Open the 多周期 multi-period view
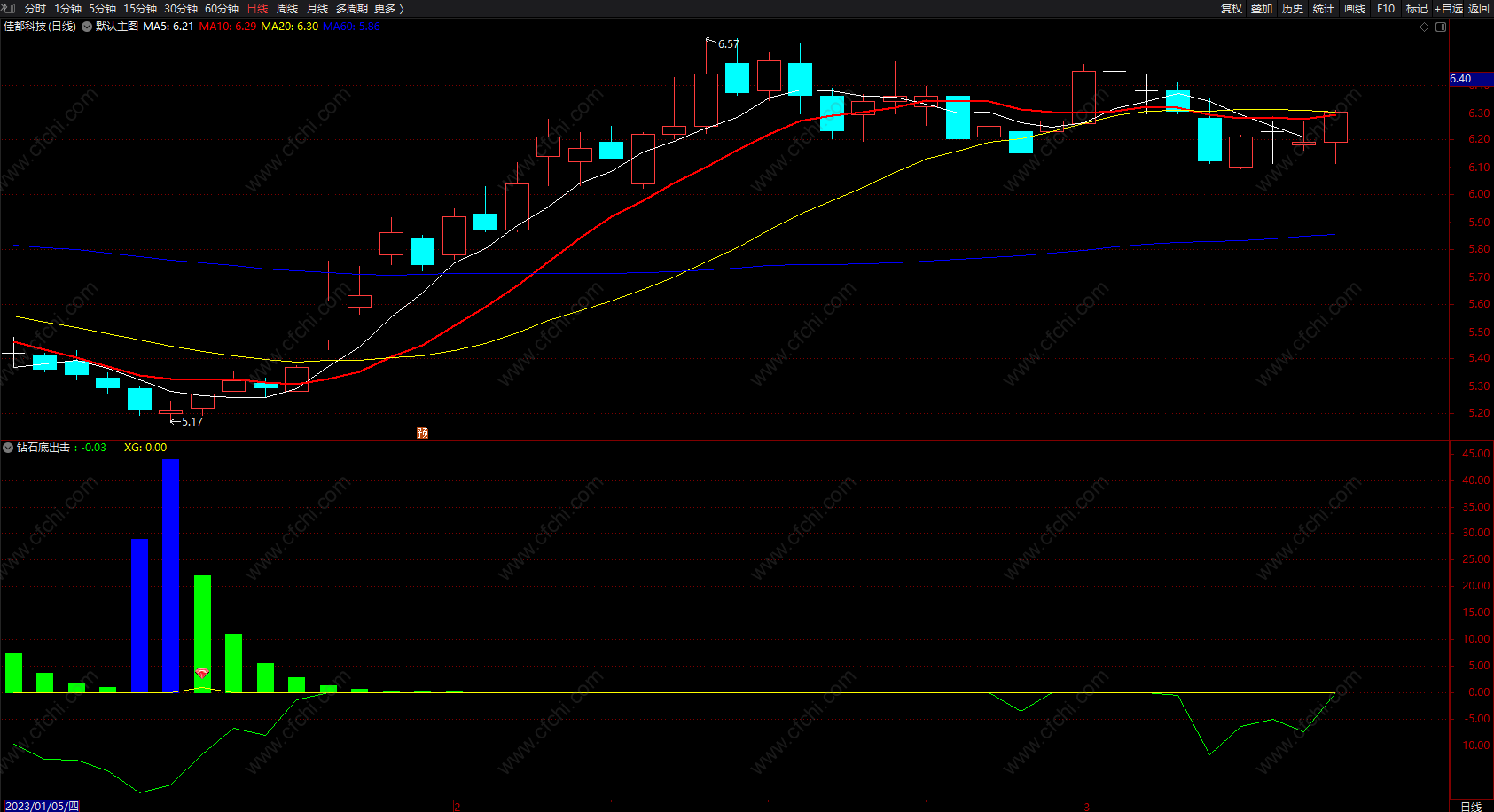 tap(352, 8)
